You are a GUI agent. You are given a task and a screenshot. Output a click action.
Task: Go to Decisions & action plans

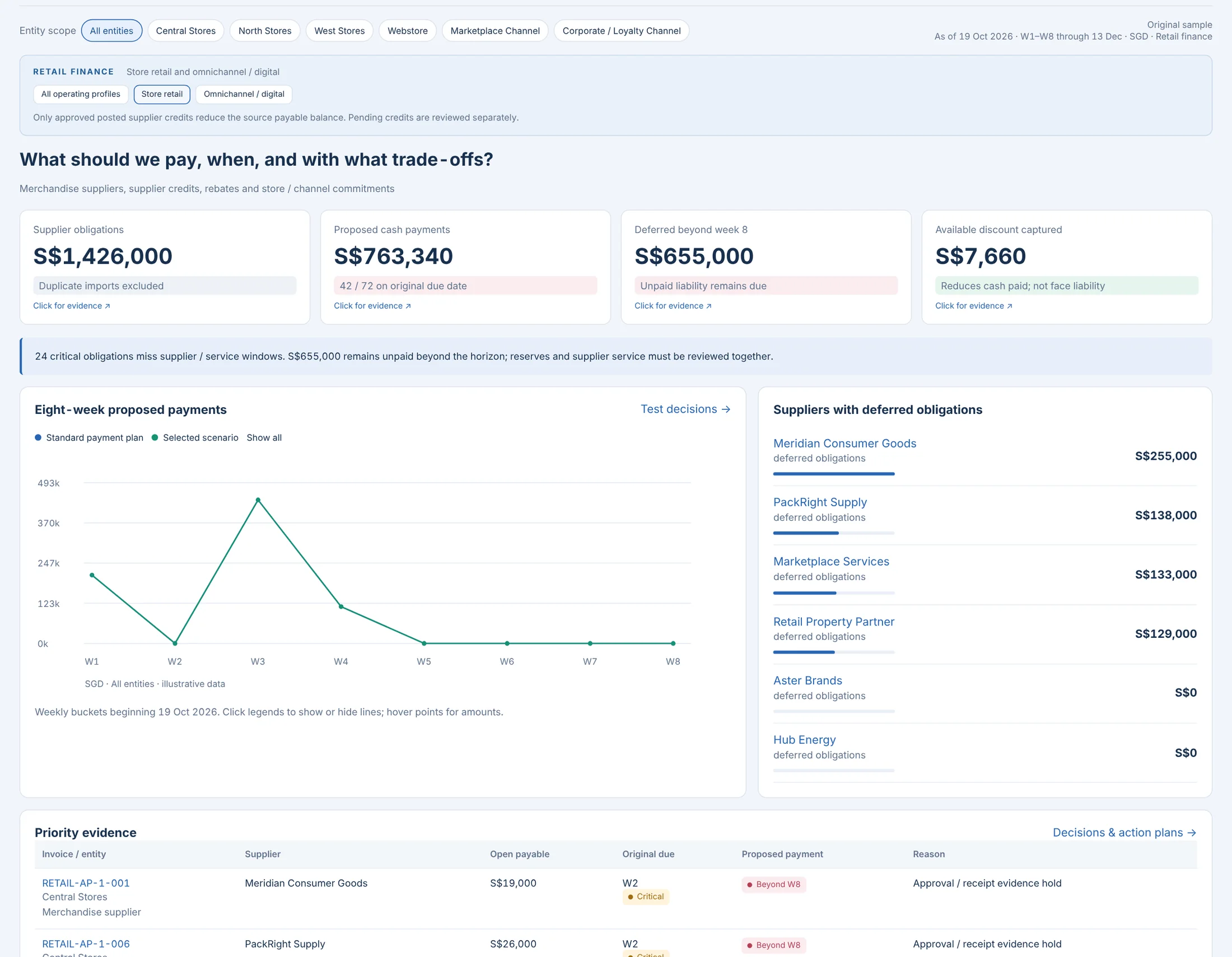tap(1124, 832)
